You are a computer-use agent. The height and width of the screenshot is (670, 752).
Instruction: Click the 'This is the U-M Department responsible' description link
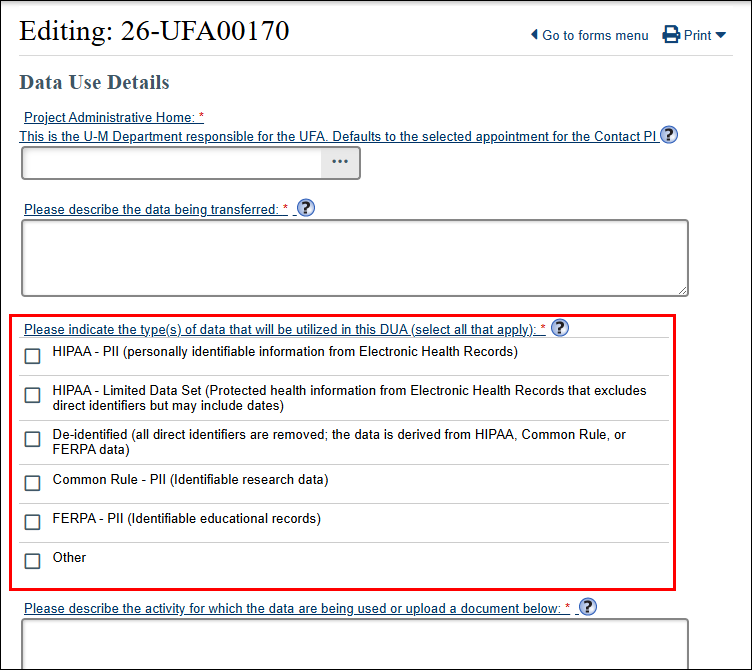(339, 136)
